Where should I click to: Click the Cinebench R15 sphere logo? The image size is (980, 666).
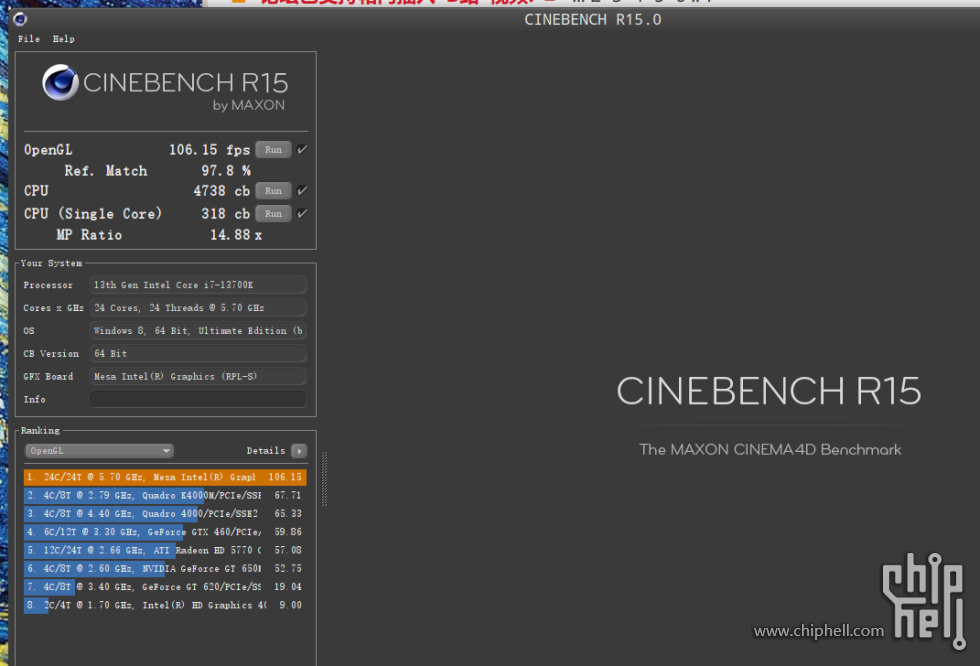coord(60,82)
